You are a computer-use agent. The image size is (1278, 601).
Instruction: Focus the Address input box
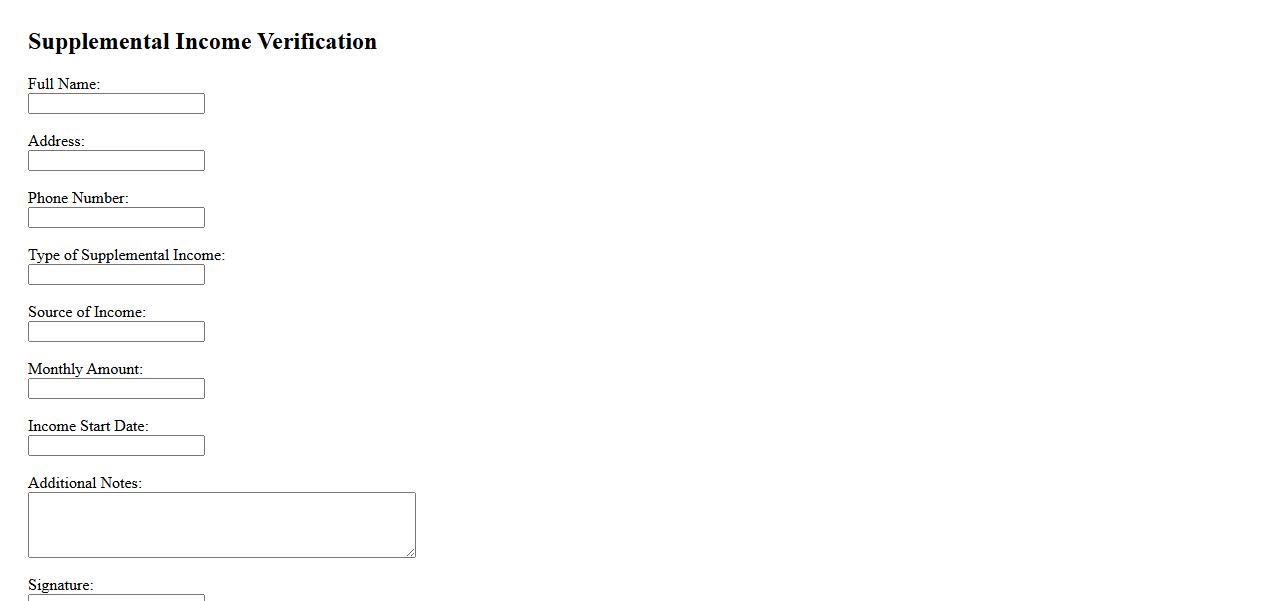[x=116, y=161]
